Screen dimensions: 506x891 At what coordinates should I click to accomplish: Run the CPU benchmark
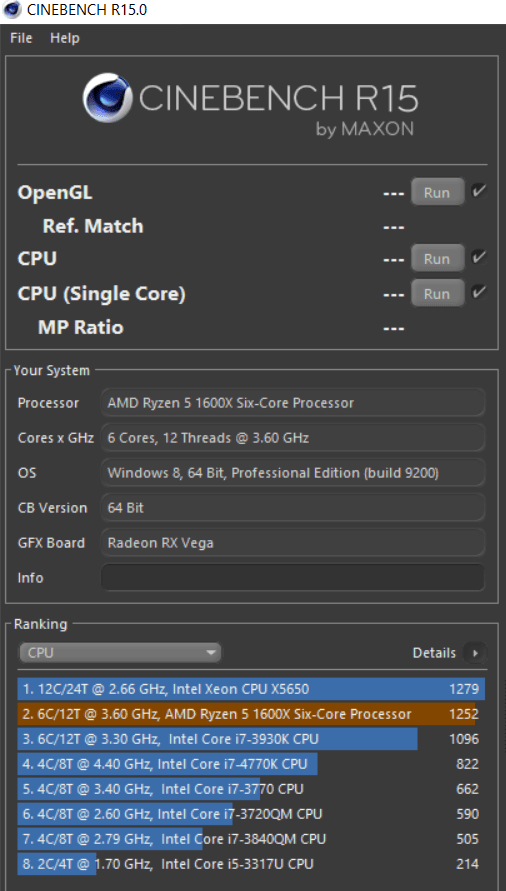[437, 259]
